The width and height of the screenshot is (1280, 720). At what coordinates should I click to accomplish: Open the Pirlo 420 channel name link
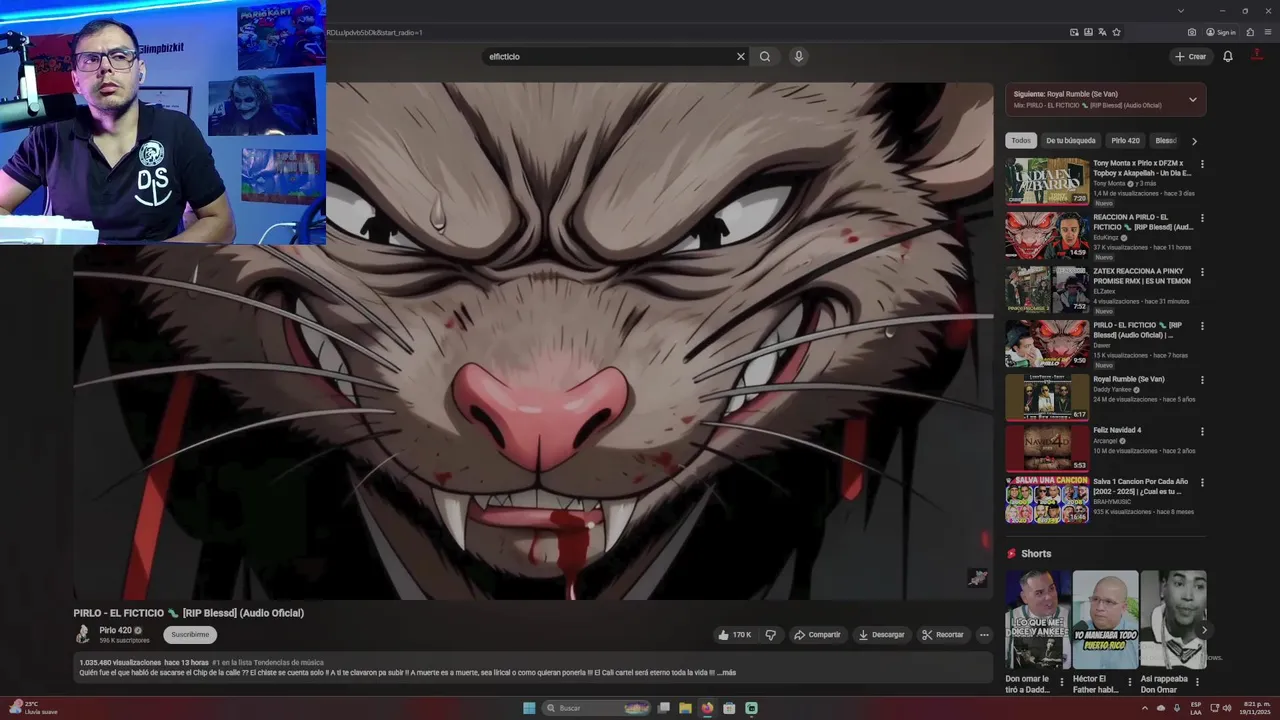click(115, 631)
